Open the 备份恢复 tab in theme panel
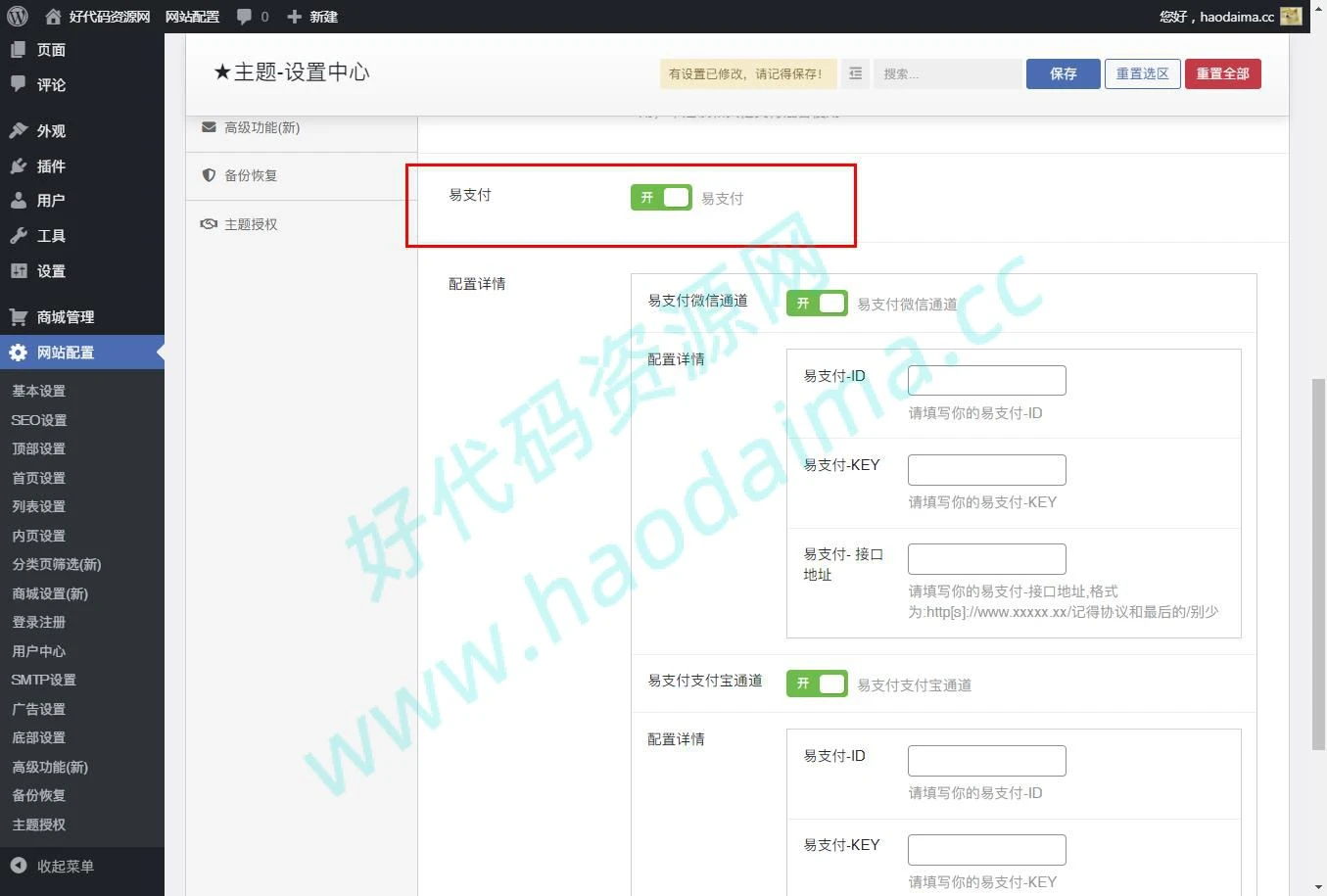Image resolution: width=1327 pixels, height=896 pixels. click(x=251, y=175)
